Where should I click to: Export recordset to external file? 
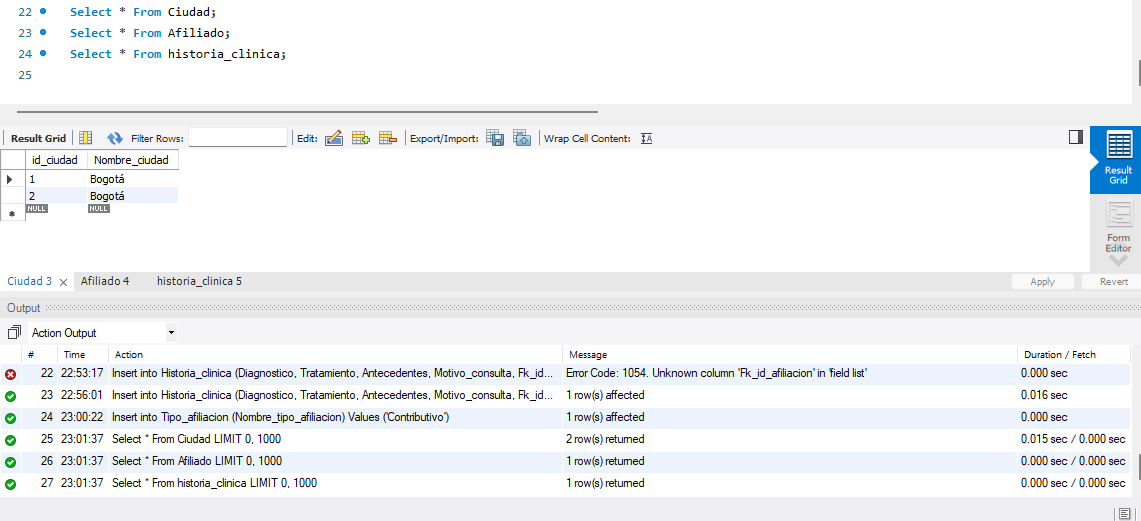coord(495,138)
